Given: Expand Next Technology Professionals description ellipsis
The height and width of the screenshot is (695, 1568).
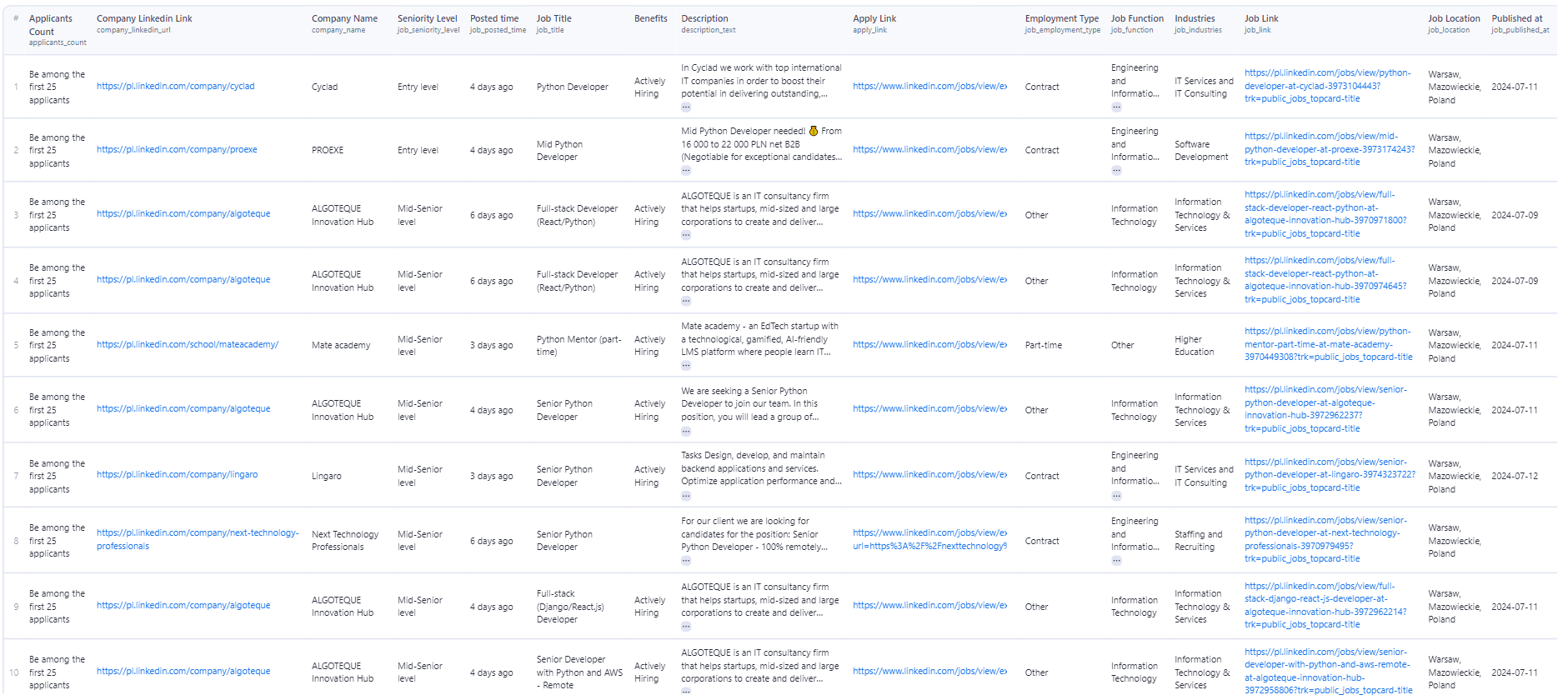Looking at the screenshot, I should click(x=685, y=560).
